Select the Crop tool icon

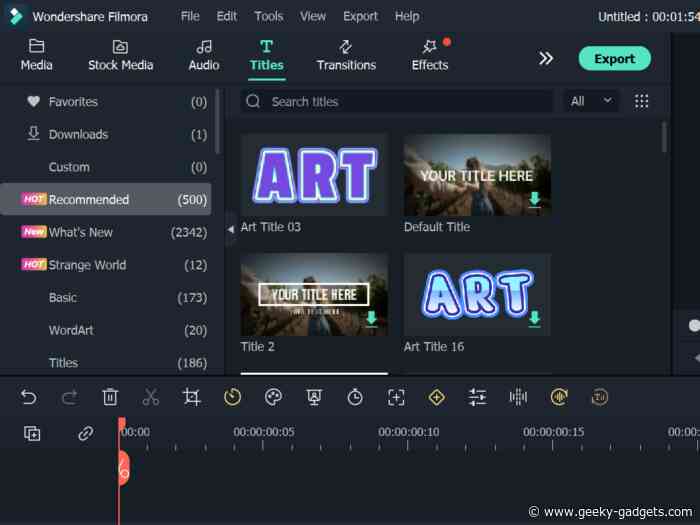click(x=192, y=396)
